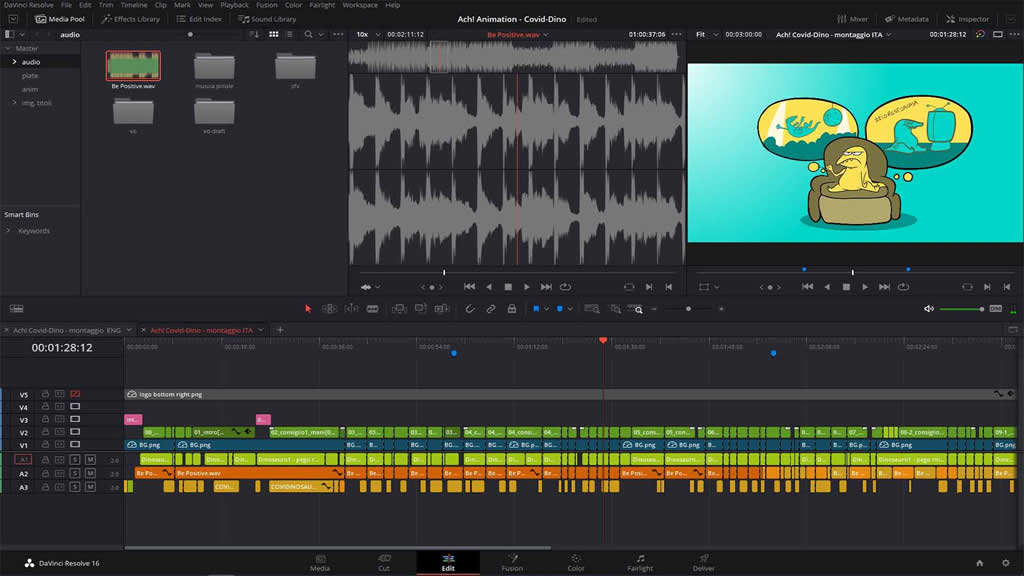Open the Search icon in Media Pool
1024x576 pixels.
point(308,34)
